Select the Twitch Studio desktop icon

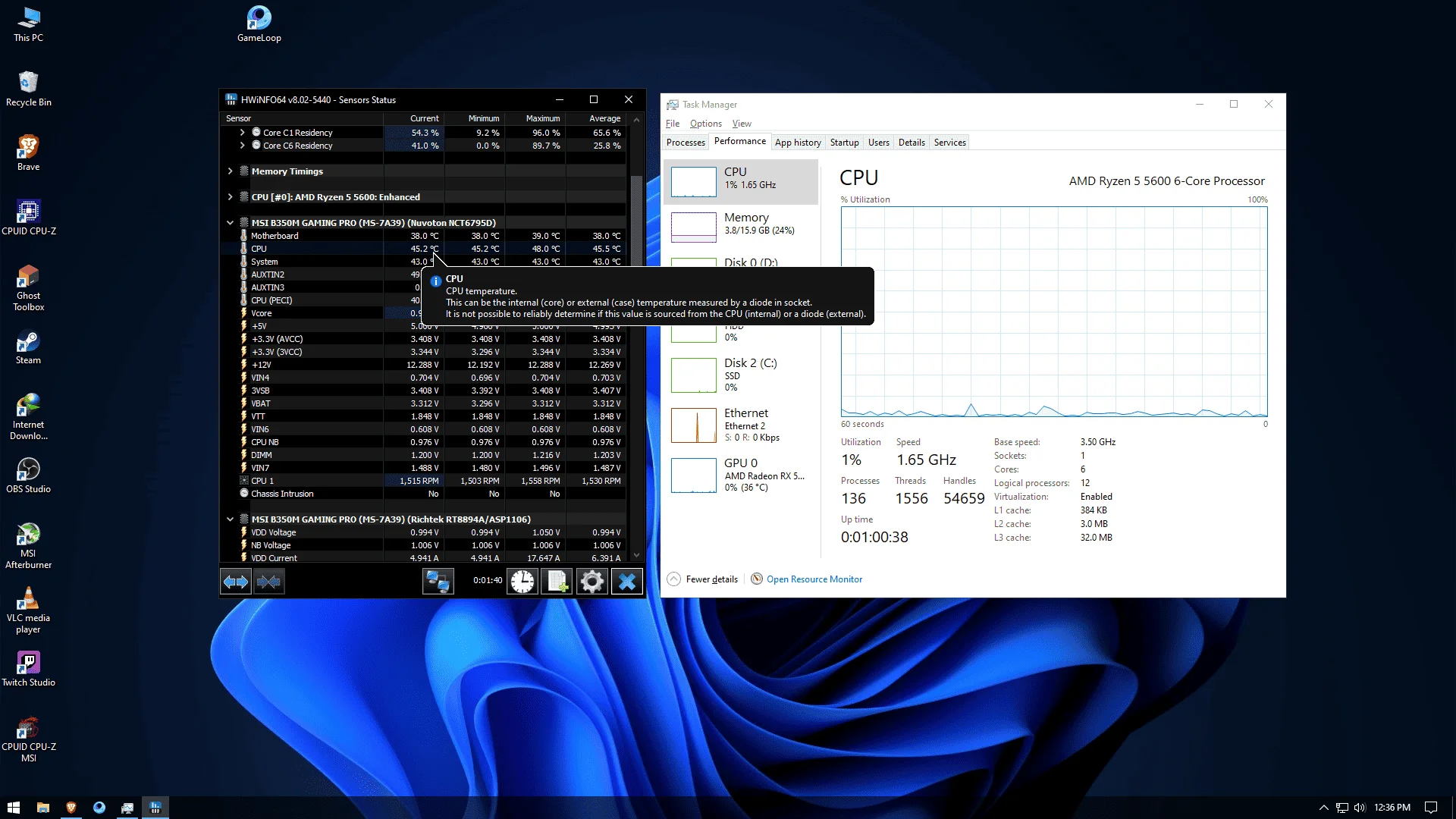[x=28, y=670]
